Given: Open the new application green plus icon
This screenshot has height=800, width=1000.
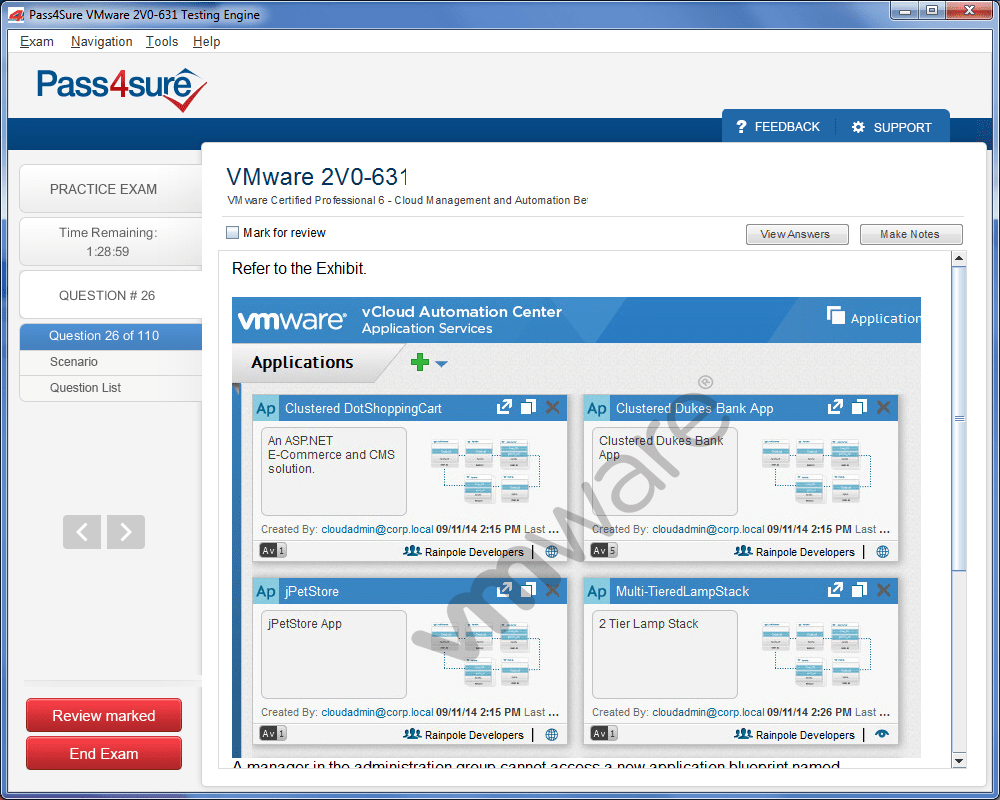Looking at the screenshot, I should 421,363.
